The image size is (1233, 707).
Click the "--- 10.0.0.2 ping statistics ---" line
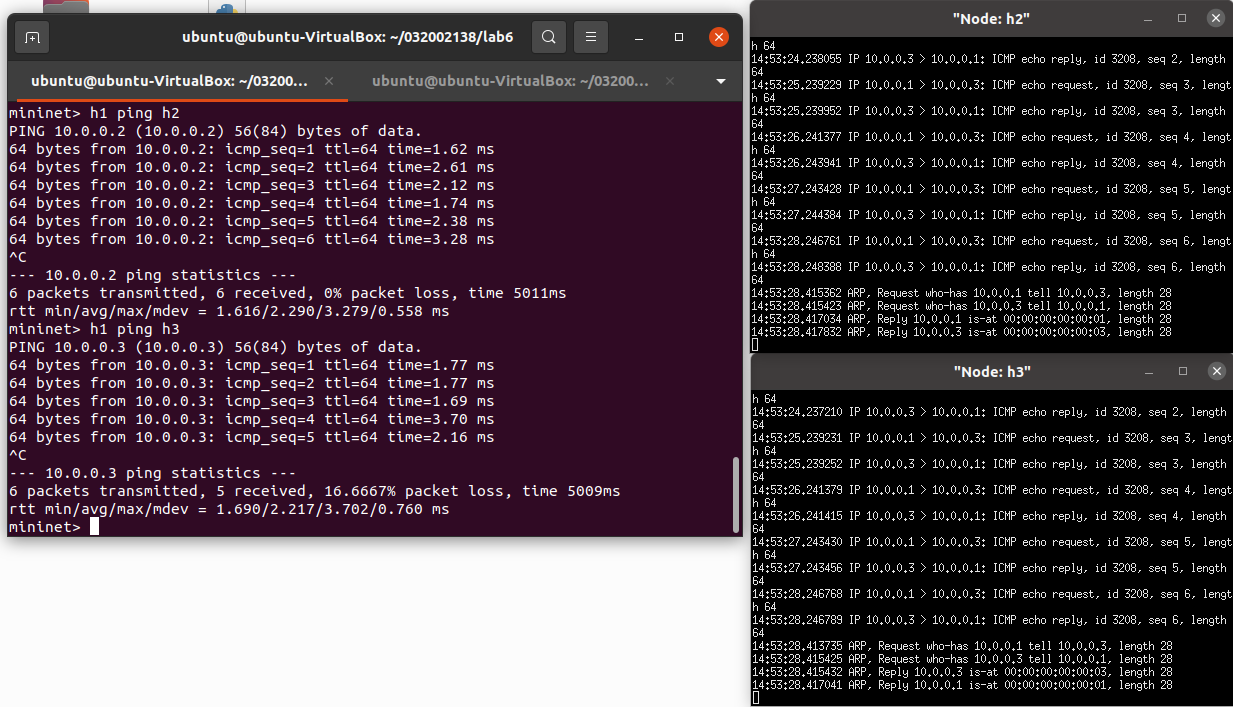coord(152,275)
